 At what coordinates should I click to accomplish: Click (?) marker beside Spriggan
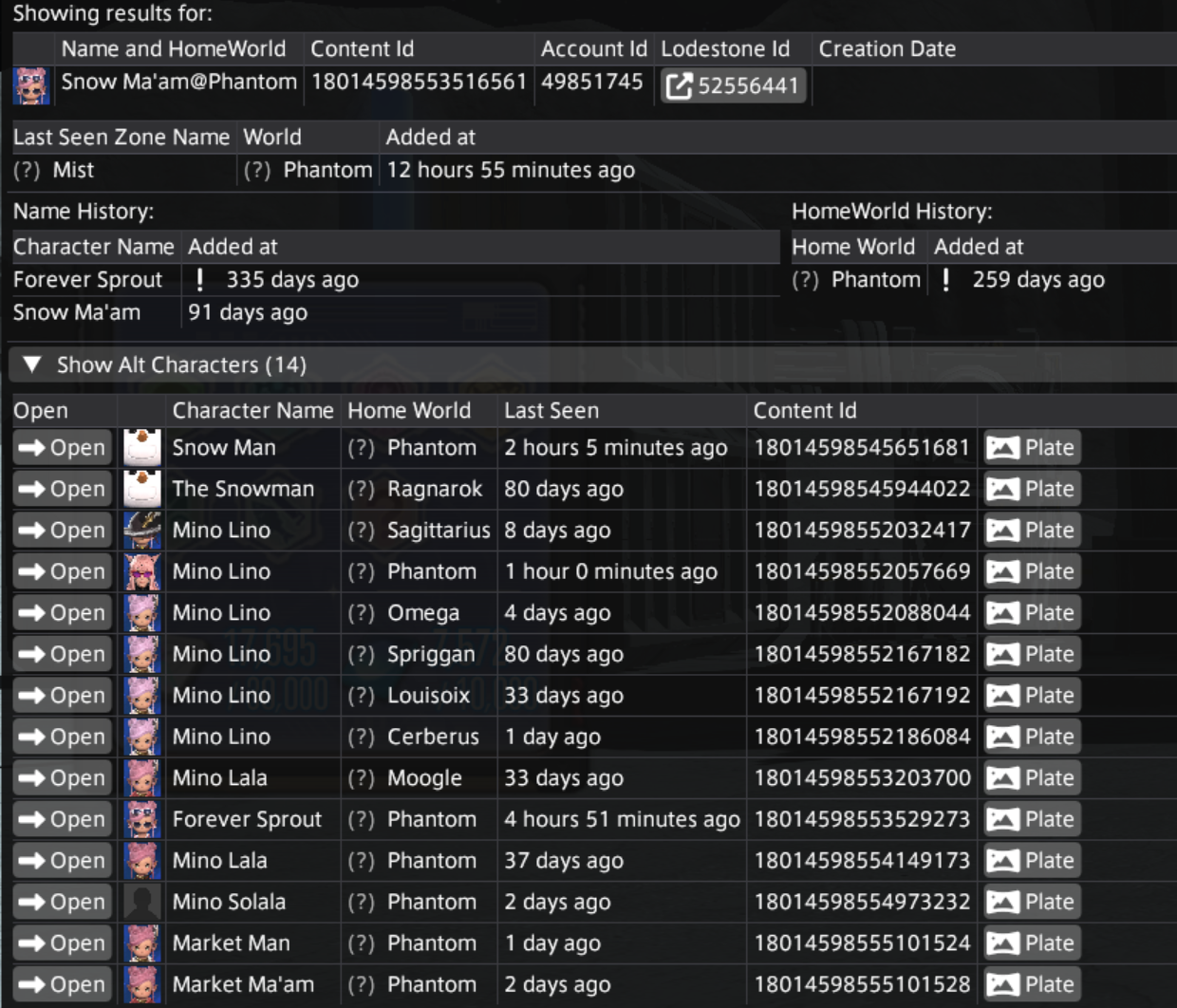coord(361,654)
